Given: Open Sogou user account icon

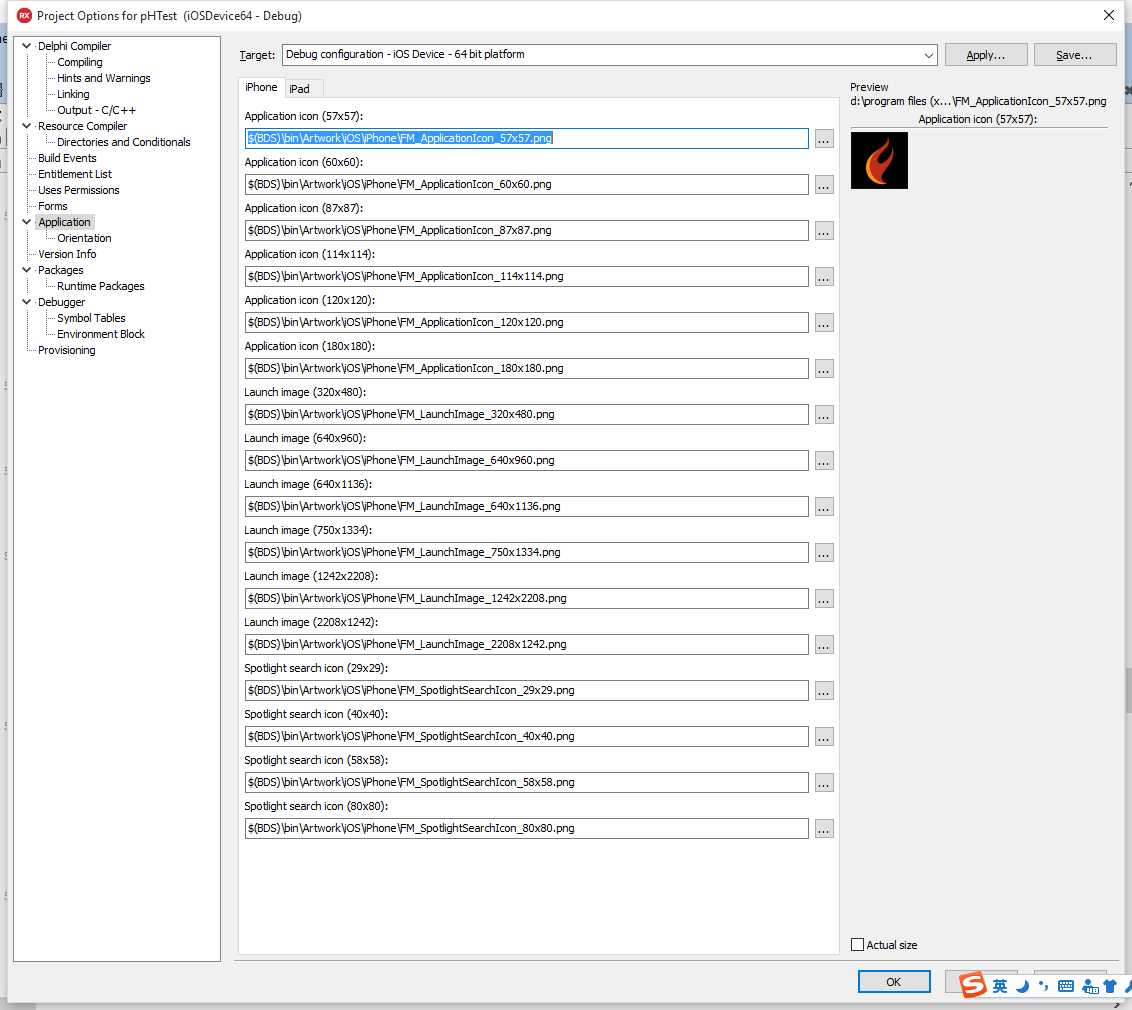Looking at the screenshot, I should (1090, 986).
